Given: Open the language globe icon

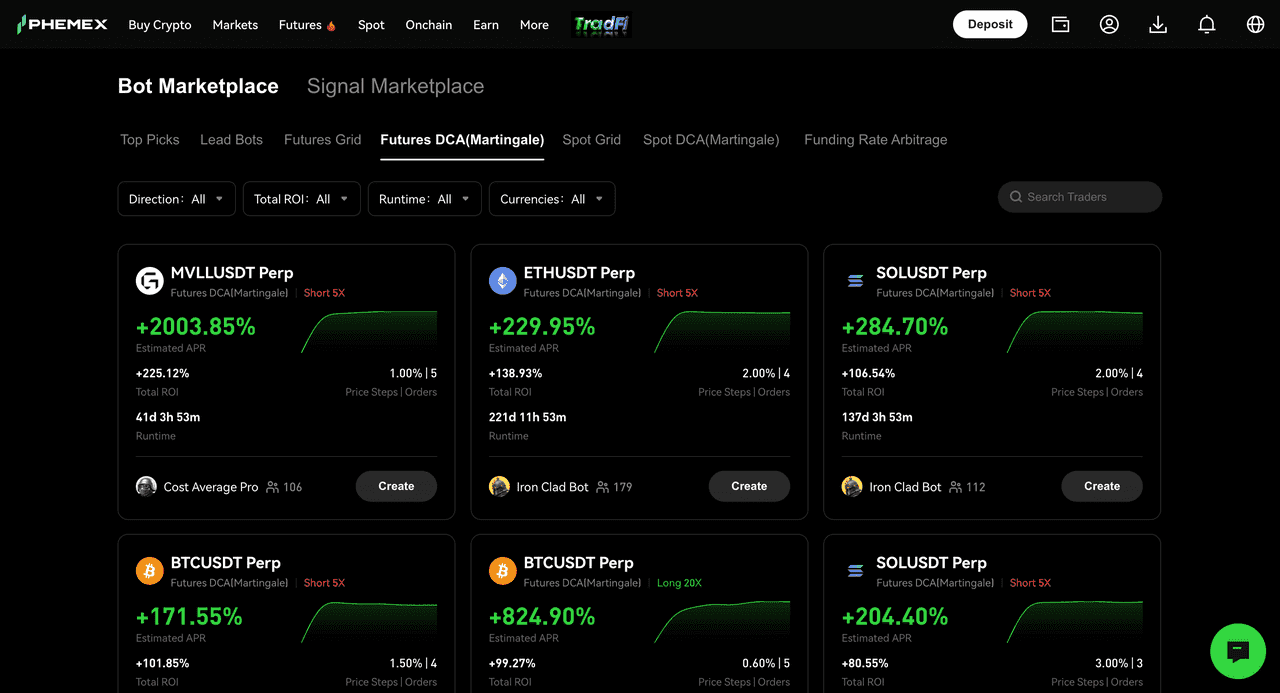Looking at the screenshot, I should coord(1256,24).
